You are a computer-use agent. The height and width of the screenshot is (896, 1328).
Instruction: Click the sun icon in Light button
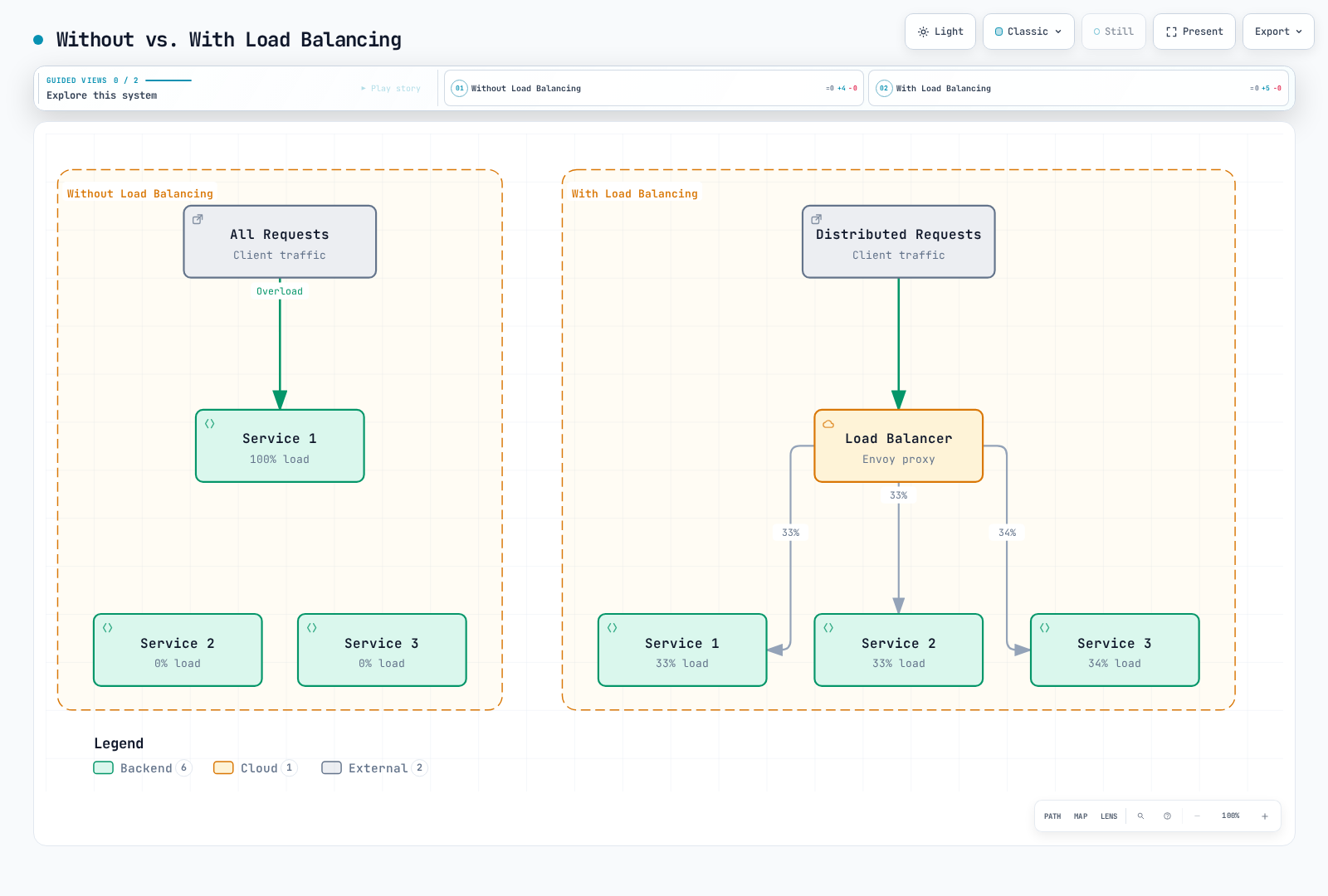[x=923, y=32]
